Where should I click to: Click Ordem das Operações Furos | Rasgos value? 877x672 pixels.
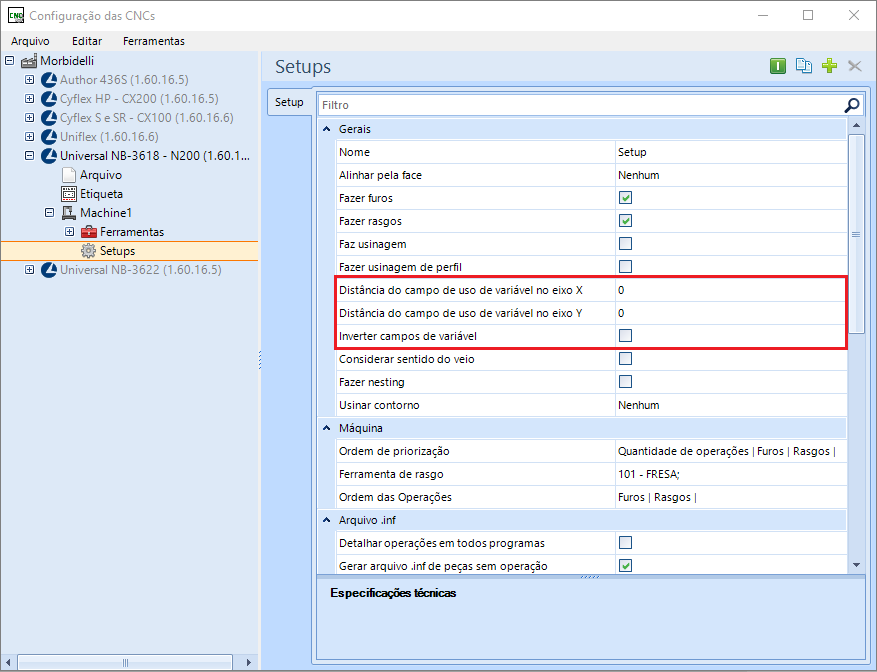coord(731,497)
